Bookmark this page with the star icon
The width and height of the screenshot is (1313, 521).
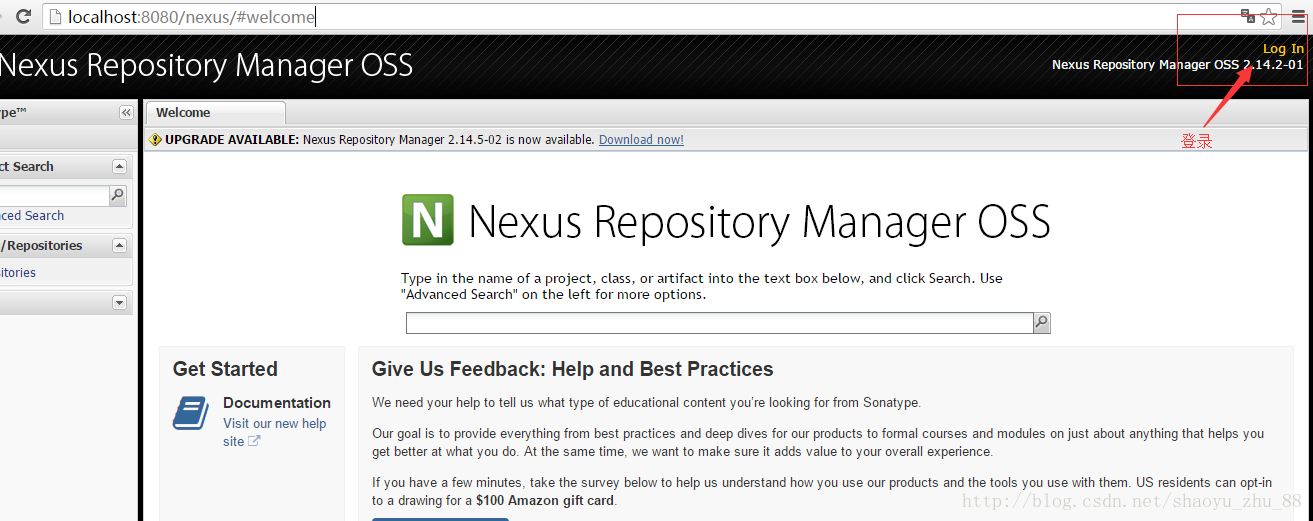[1269, 16]
